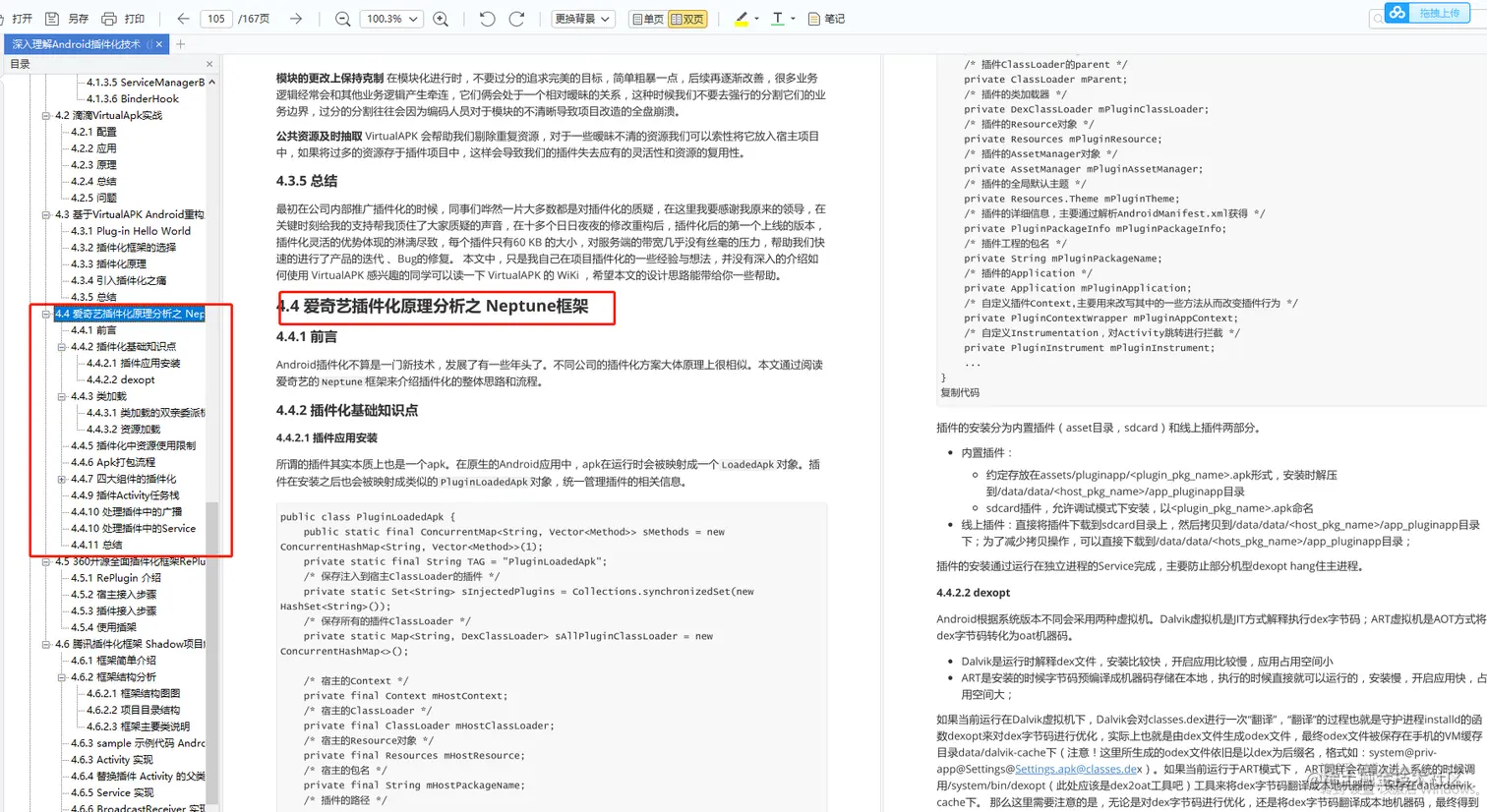Go to the previous page arrow
Screen dimensions: 1487x812
(183, 19)
